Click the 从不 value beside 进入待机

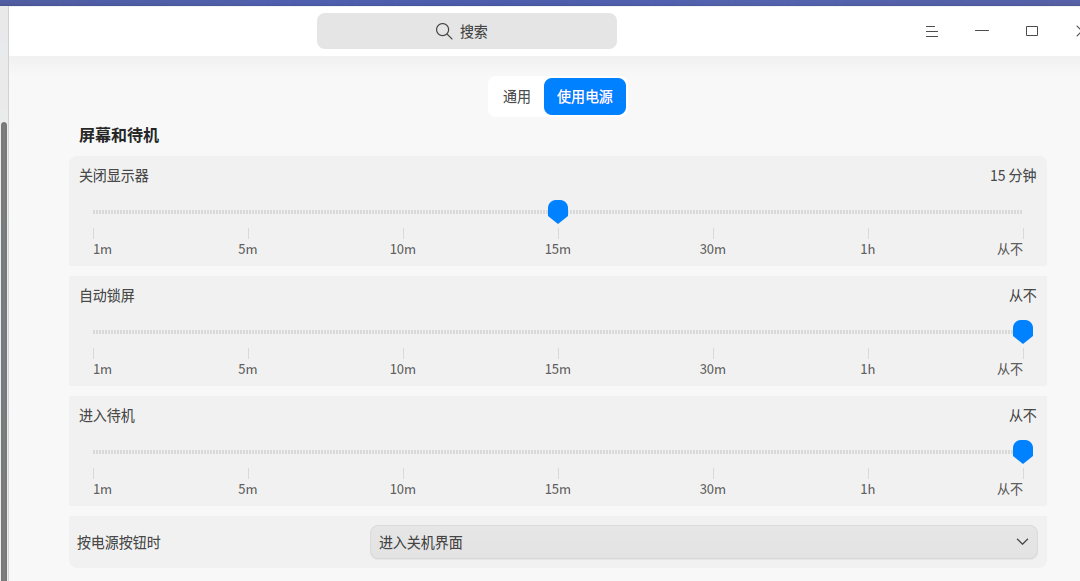1023,416
